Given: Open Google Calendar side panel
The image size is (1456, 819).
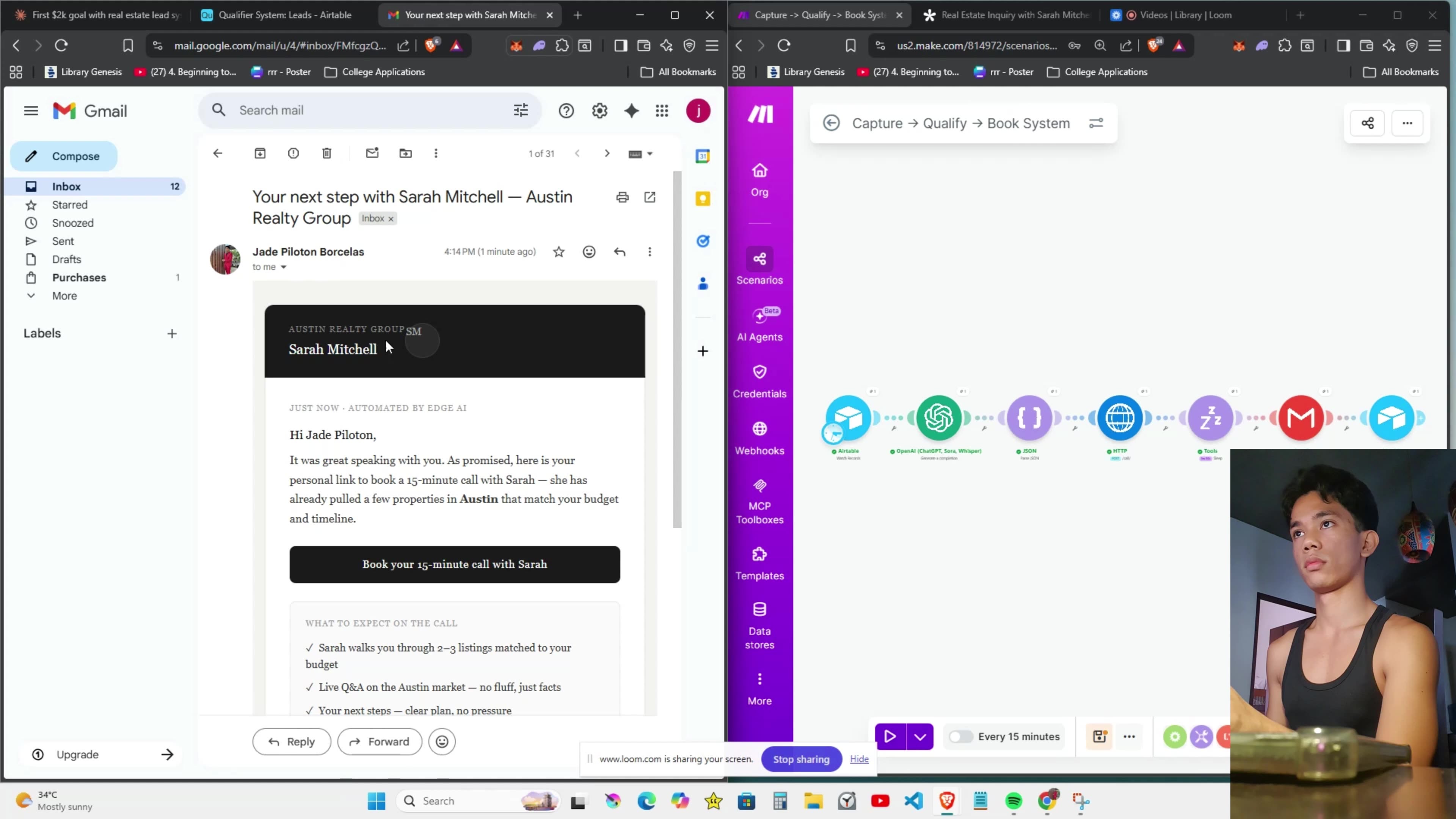Looking at the screenshot, I should click(x=703, y=156).
